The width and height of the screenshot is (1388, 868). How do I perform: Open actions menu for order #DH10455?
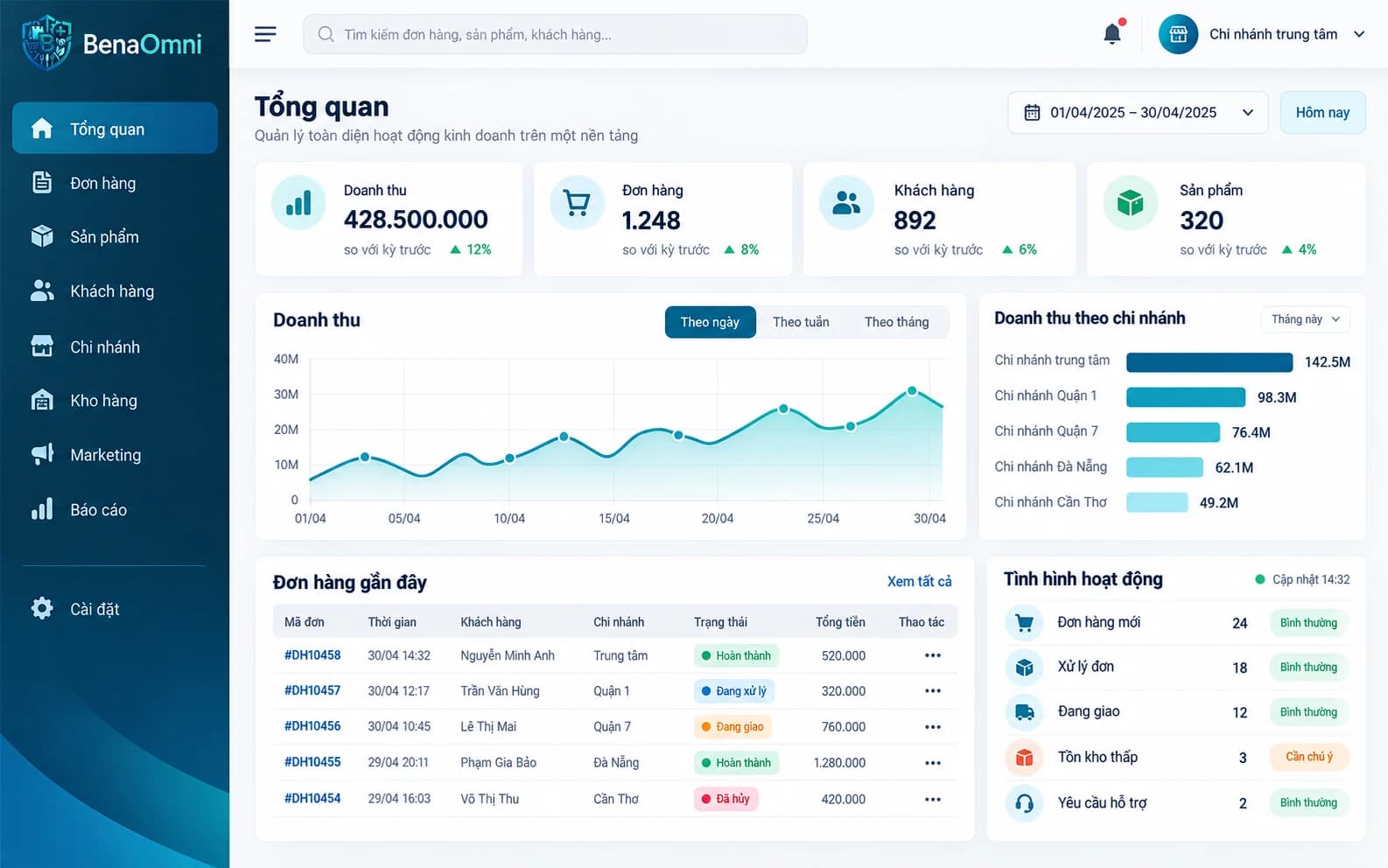click(x=933, y=763)
